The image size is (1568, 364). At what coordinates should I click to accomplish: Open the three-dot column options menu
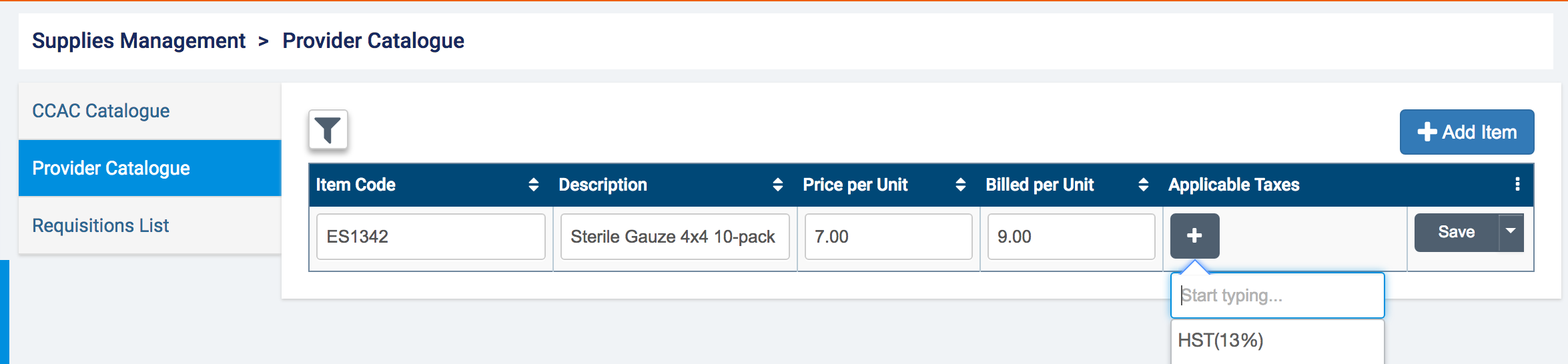click(x=1517, y=184)
